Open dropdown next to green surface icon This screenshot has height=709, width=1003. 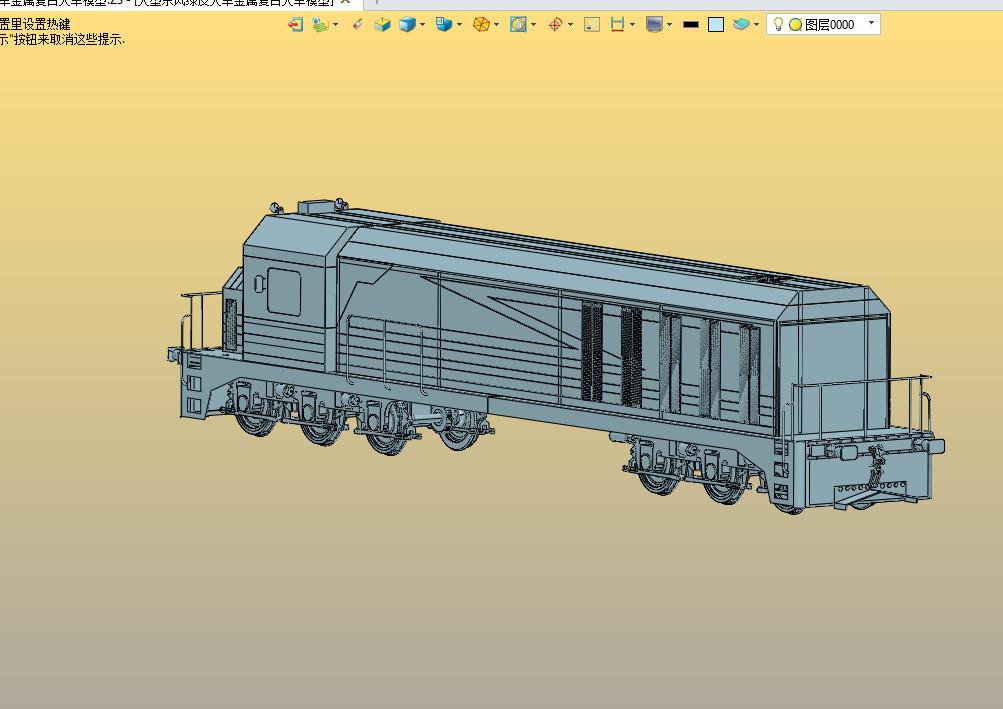click(336, 25)
